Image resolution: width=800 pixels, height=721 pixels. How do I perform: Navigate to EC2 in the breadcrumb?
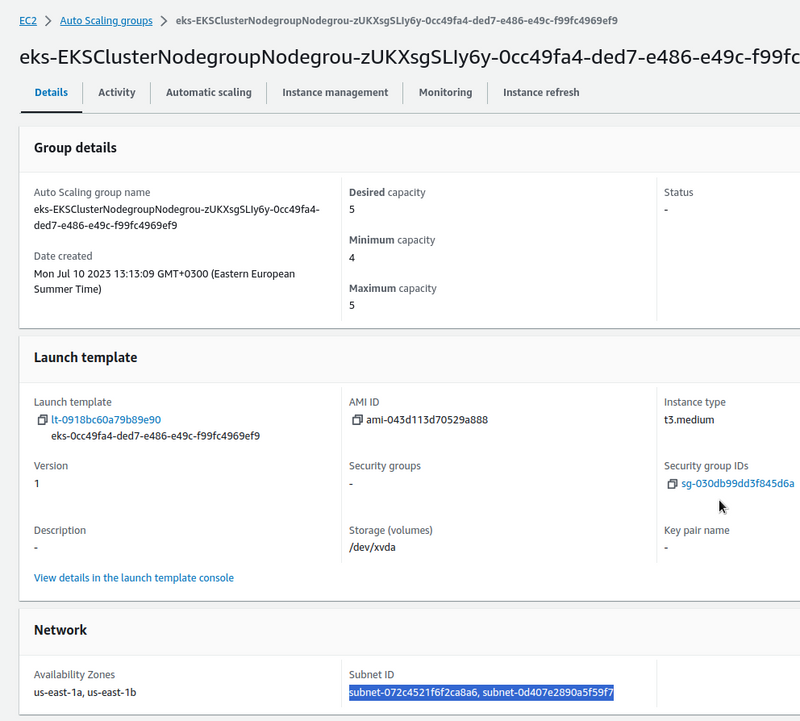tap(28, 21)
